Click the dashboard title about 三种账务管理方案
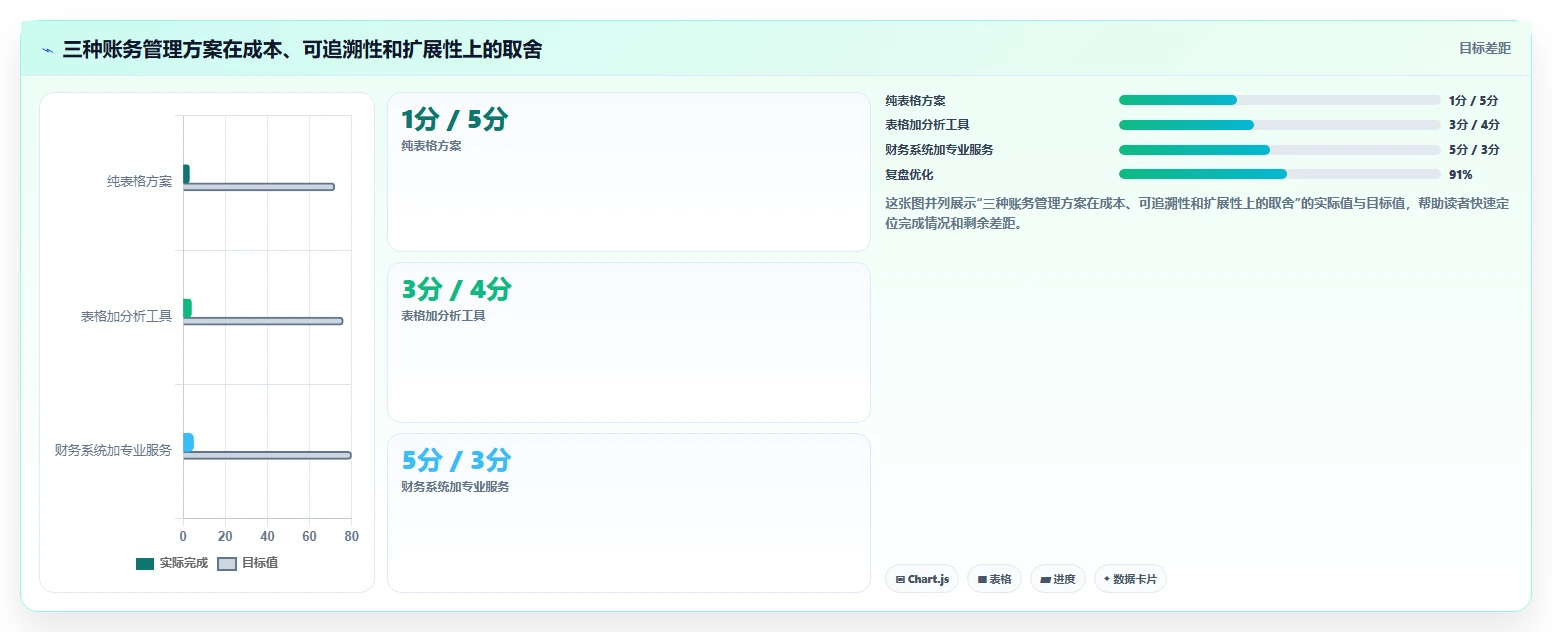The width and height of the screenshot is (1552, 632). click(x=302, y=49)
